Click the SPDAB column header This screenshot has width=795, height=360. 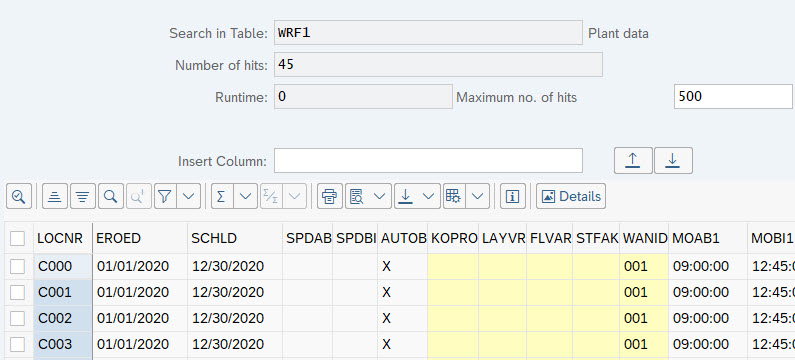point(308,238)
